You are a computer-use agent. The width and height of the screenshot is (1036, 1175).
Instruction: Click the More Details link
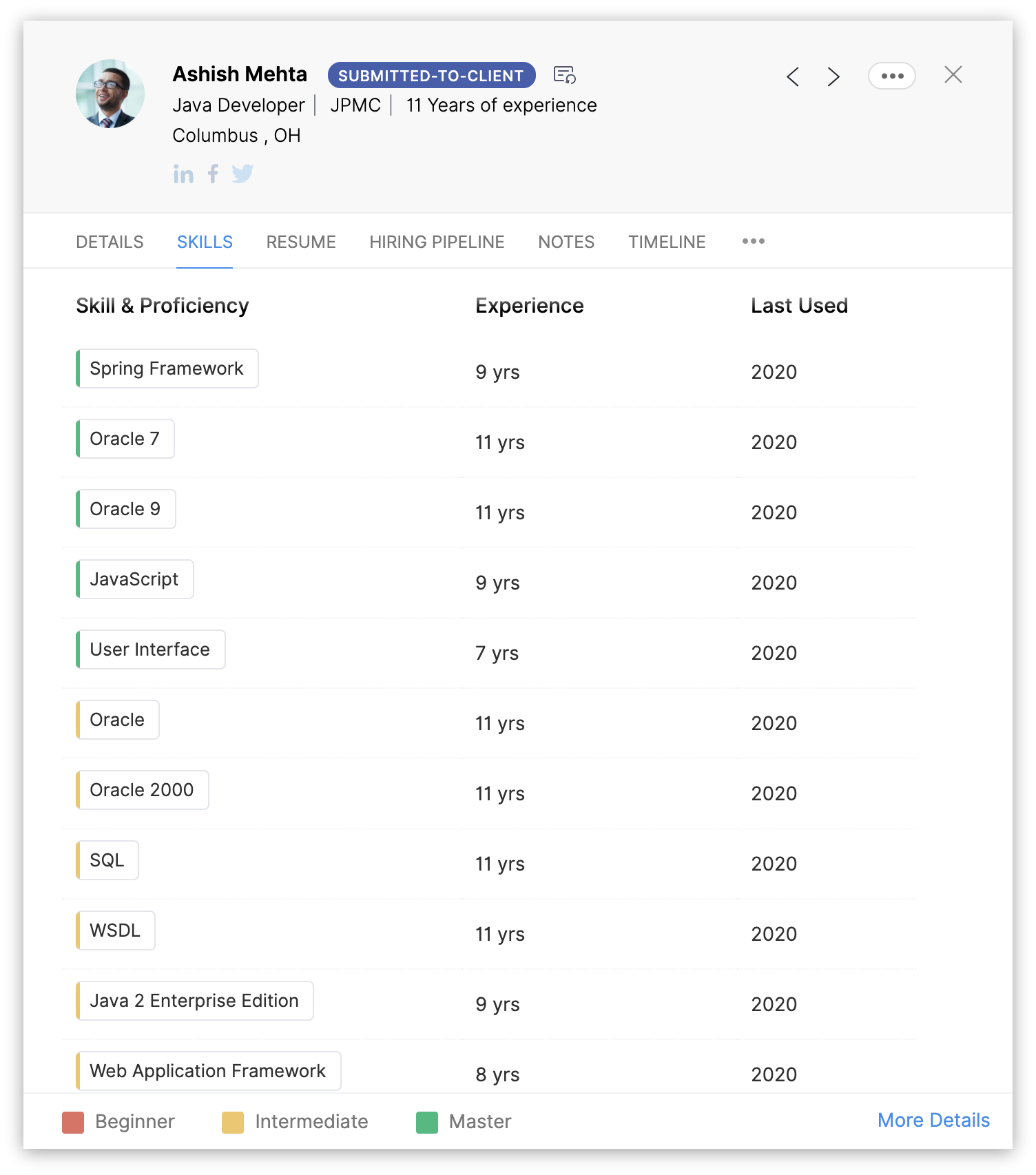(933, 1120)
